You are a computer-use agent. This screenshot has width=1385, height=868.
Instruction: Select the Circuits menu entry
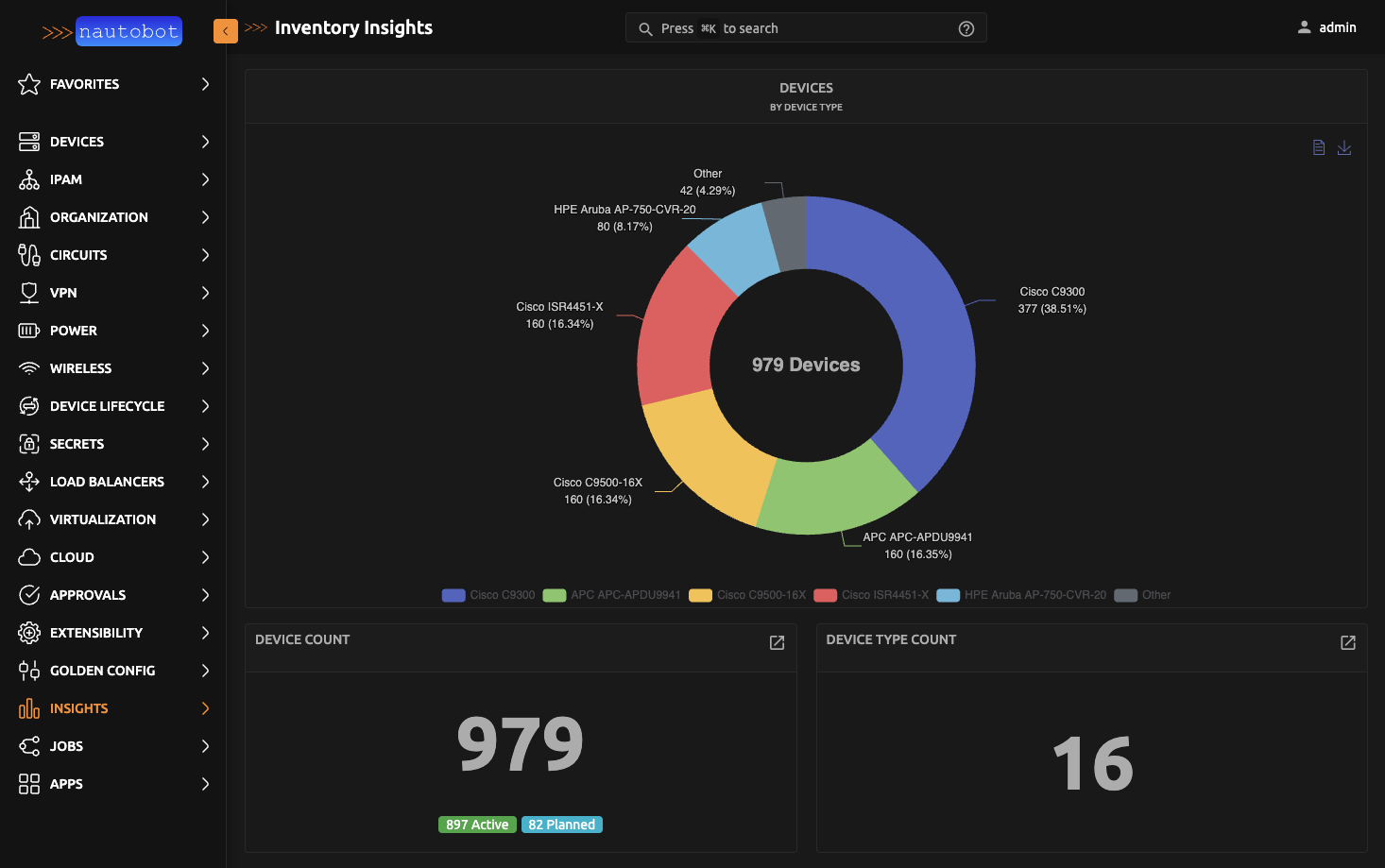click(x=78, y=255)
